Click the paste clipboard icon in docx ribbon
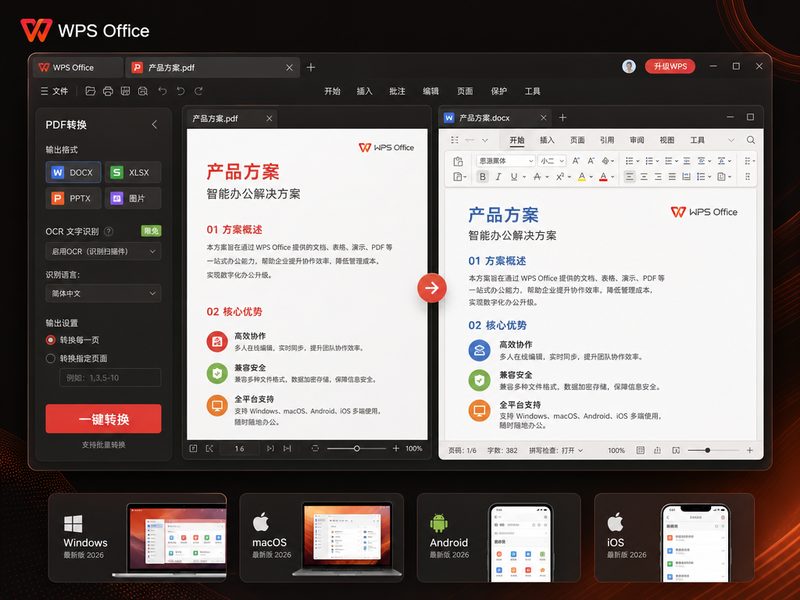This screenshot has width=800, height=600. click(x=458, y=161)
